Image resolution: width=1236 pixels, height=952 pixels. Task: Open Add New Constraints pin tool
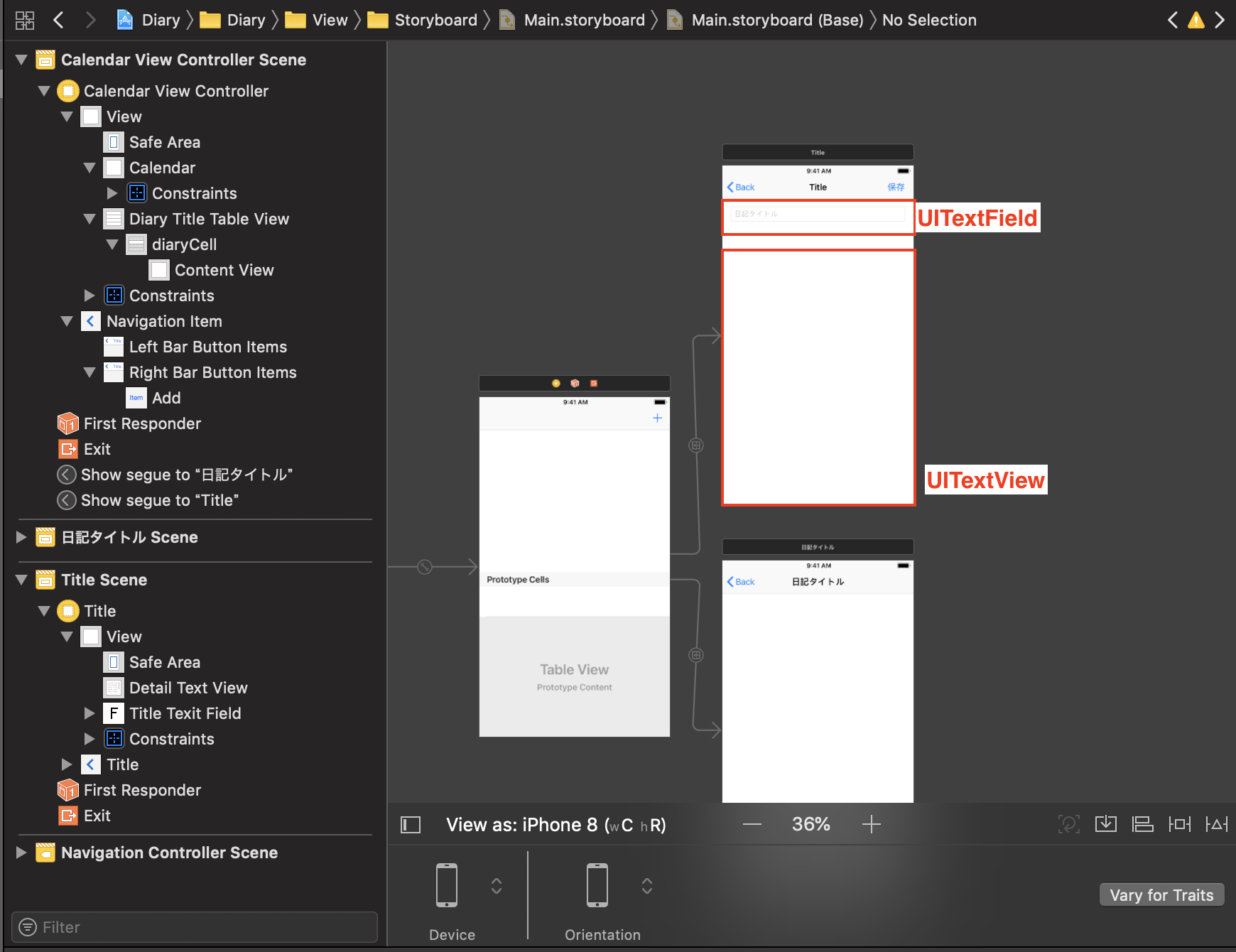pyautogui.click(x=1179, y=824)
